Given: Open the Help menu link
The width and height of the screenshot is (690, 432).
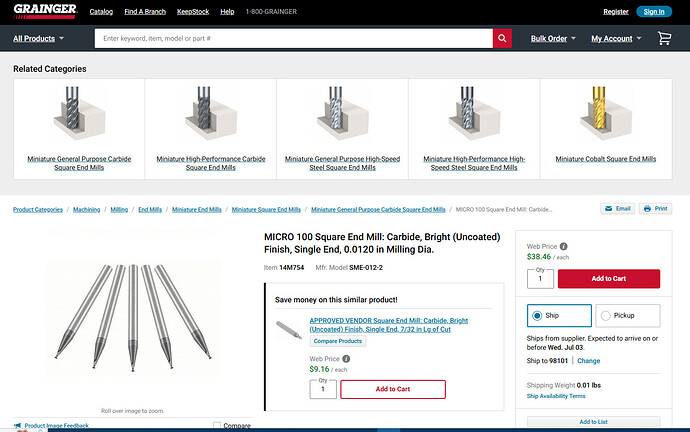Looking at the screenshot, I should (x=227, y=11).
